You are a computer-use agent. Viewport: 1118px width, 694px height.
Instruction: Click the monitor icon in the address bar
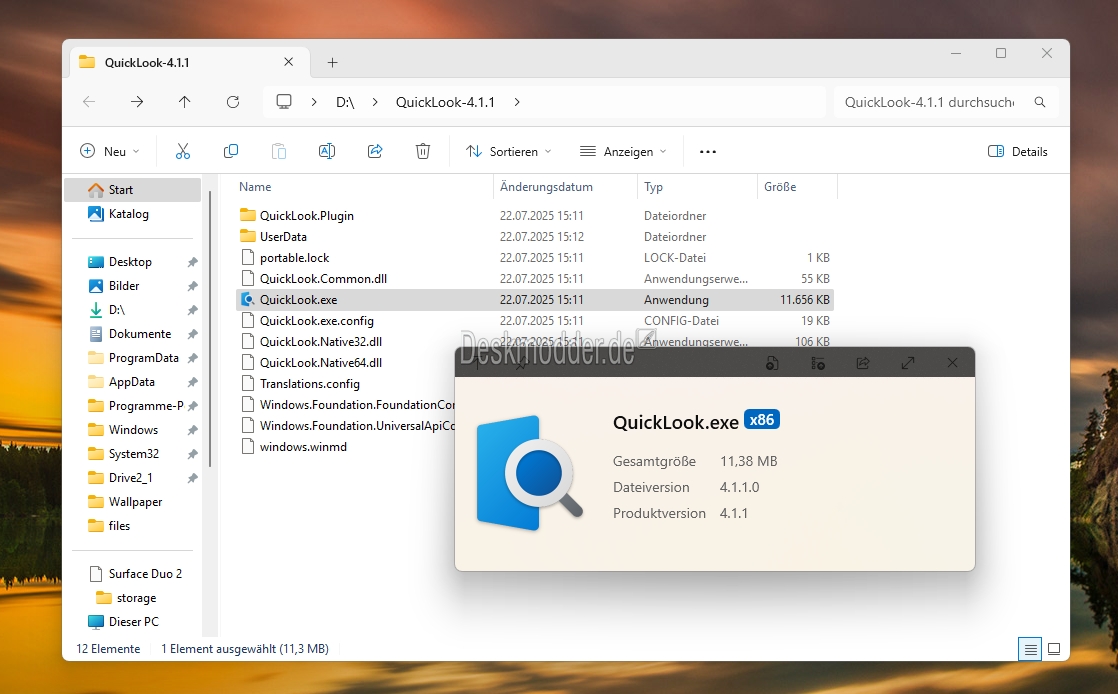[284, 102]
